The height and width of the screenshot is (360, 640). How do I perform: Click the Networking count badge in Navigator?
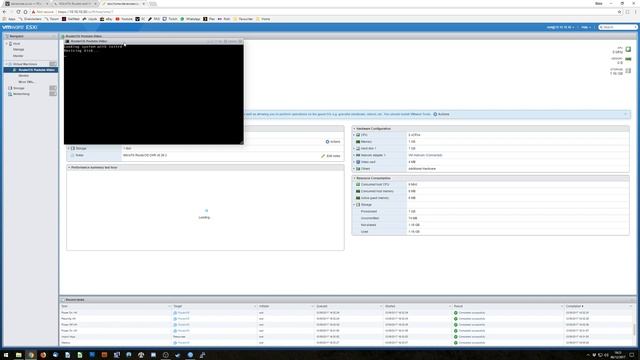(53, 94)
